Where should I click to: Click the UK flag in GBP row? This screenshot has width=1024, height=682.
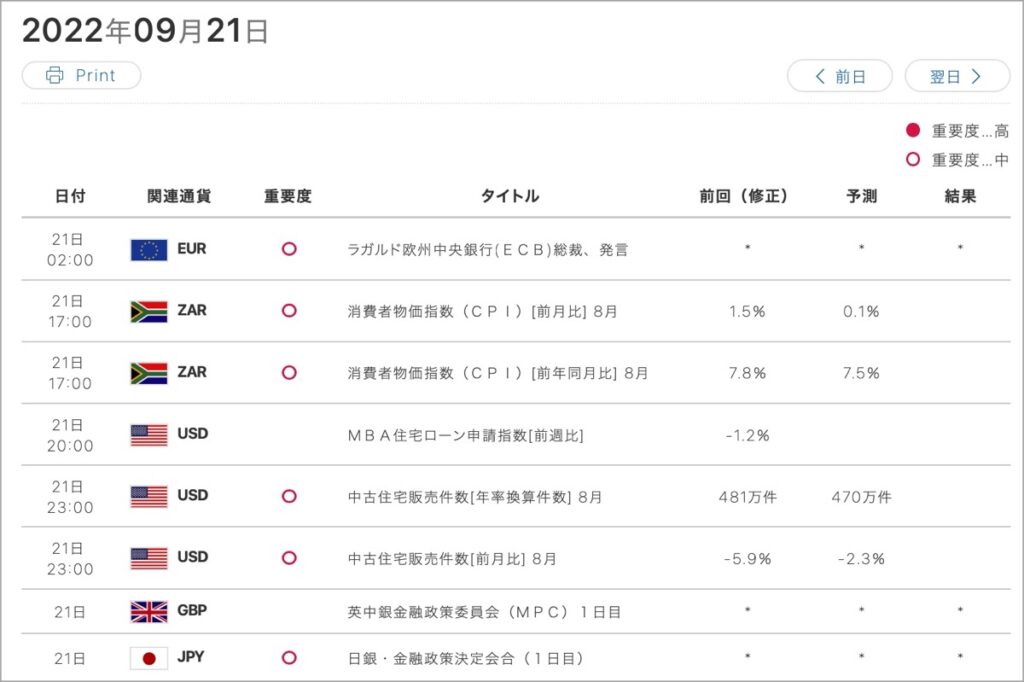[x=149, y=611]
